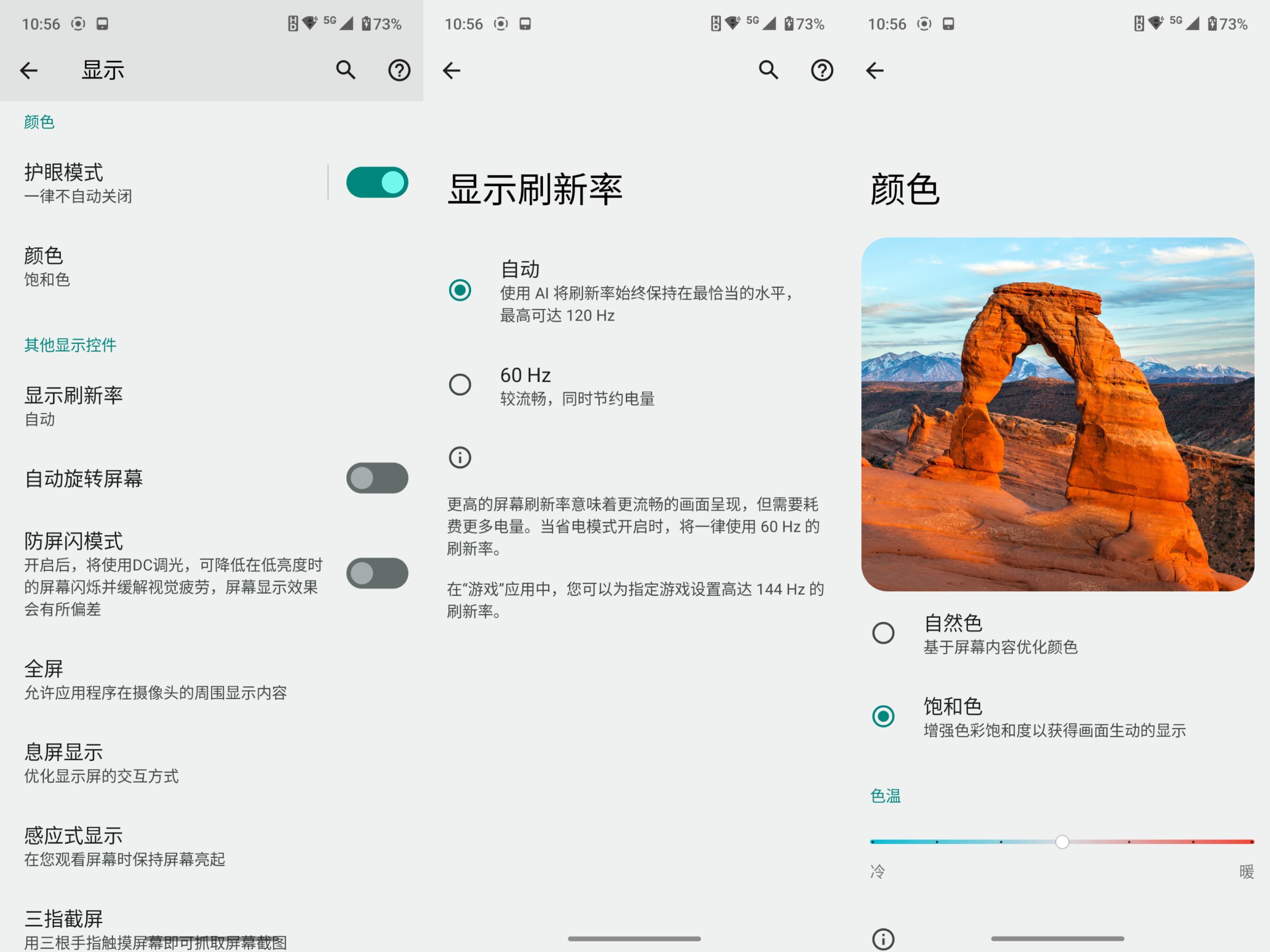Select 自动 refresh rate radio button
The height and width of the screenshot is (952, 1270).
[x=460, y=290]
